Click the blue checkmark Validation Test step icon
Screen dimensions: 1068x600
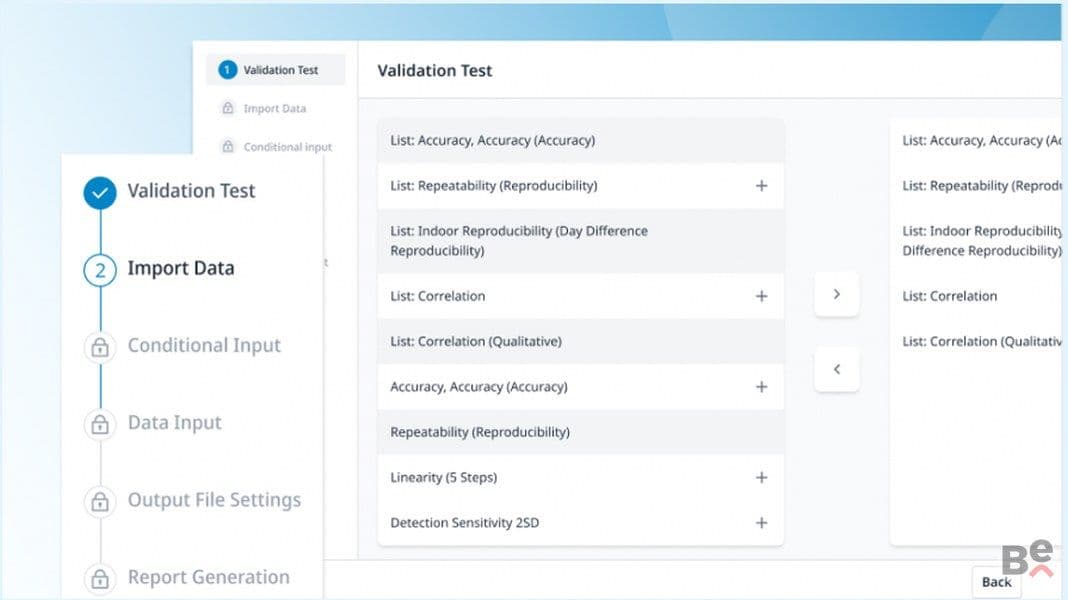100,193
